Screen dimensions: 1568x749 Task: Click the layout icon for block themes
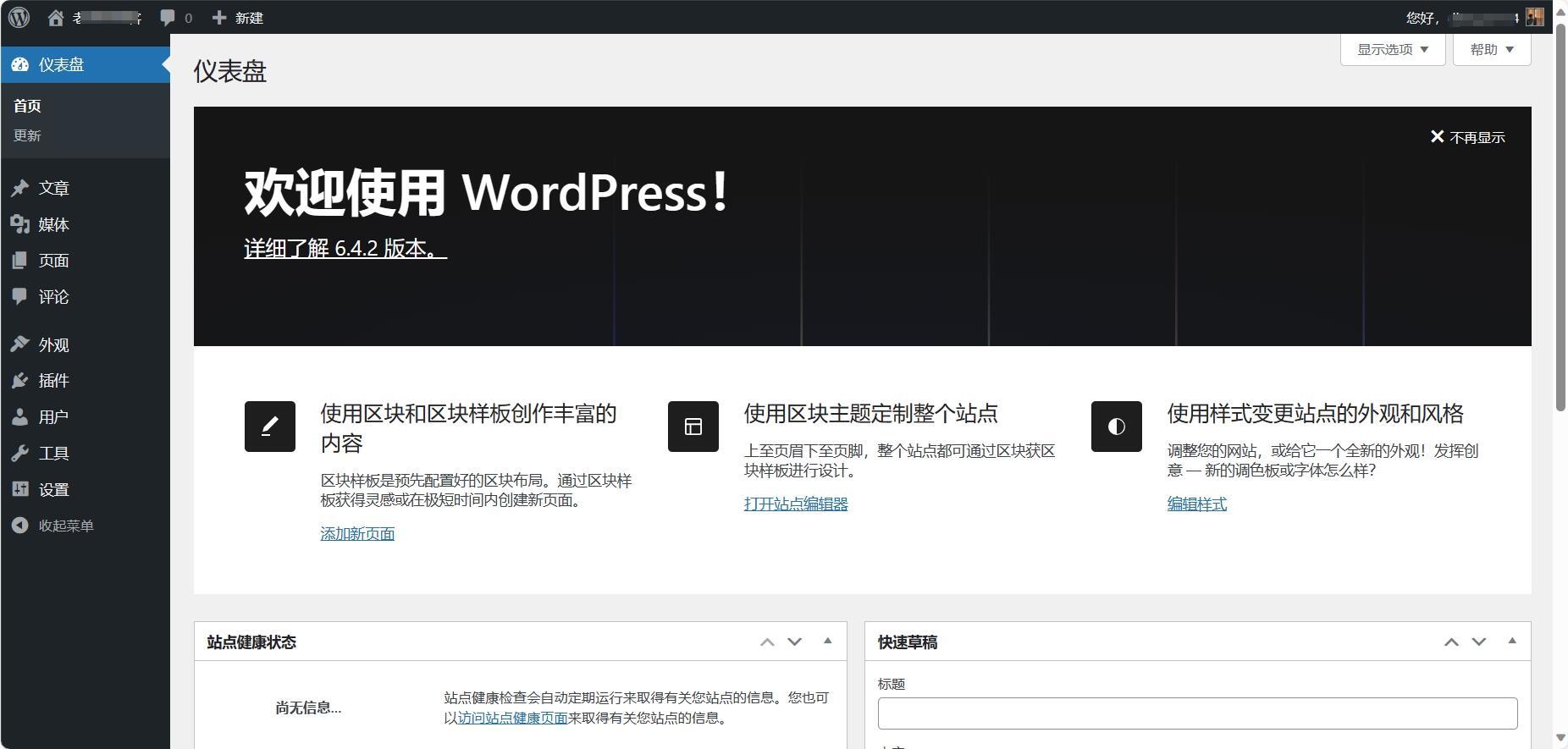693,427
